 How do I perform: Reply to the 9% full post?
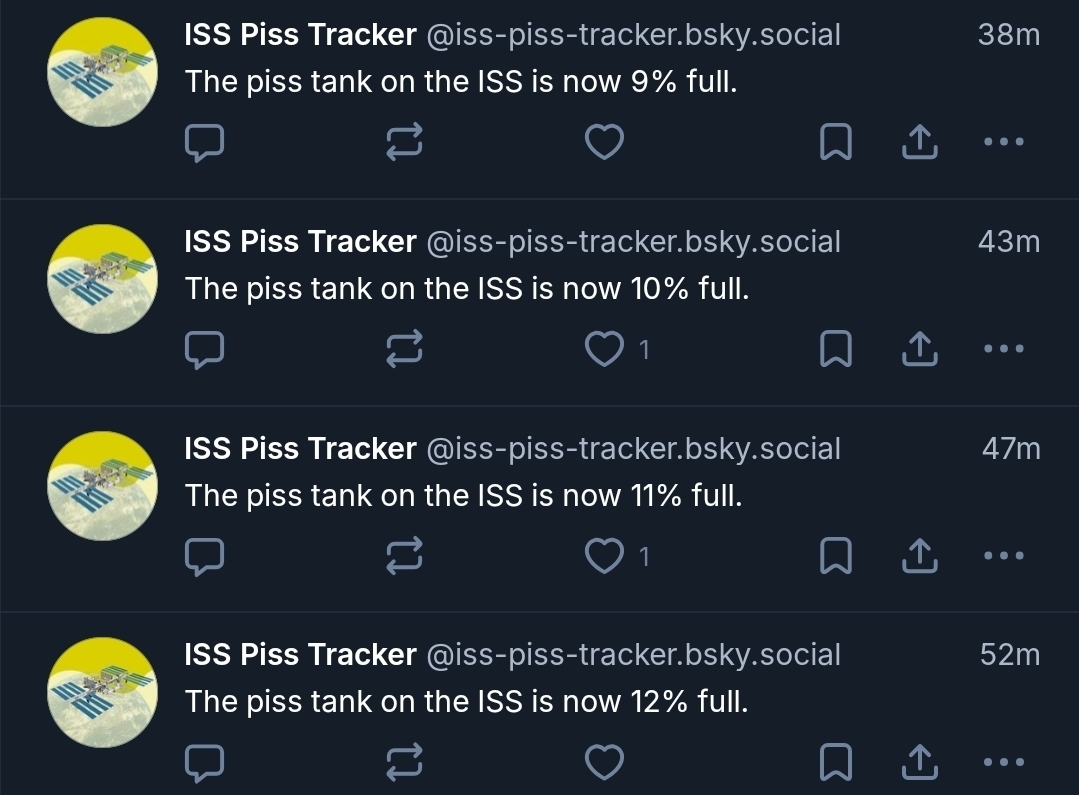[205, 143]
